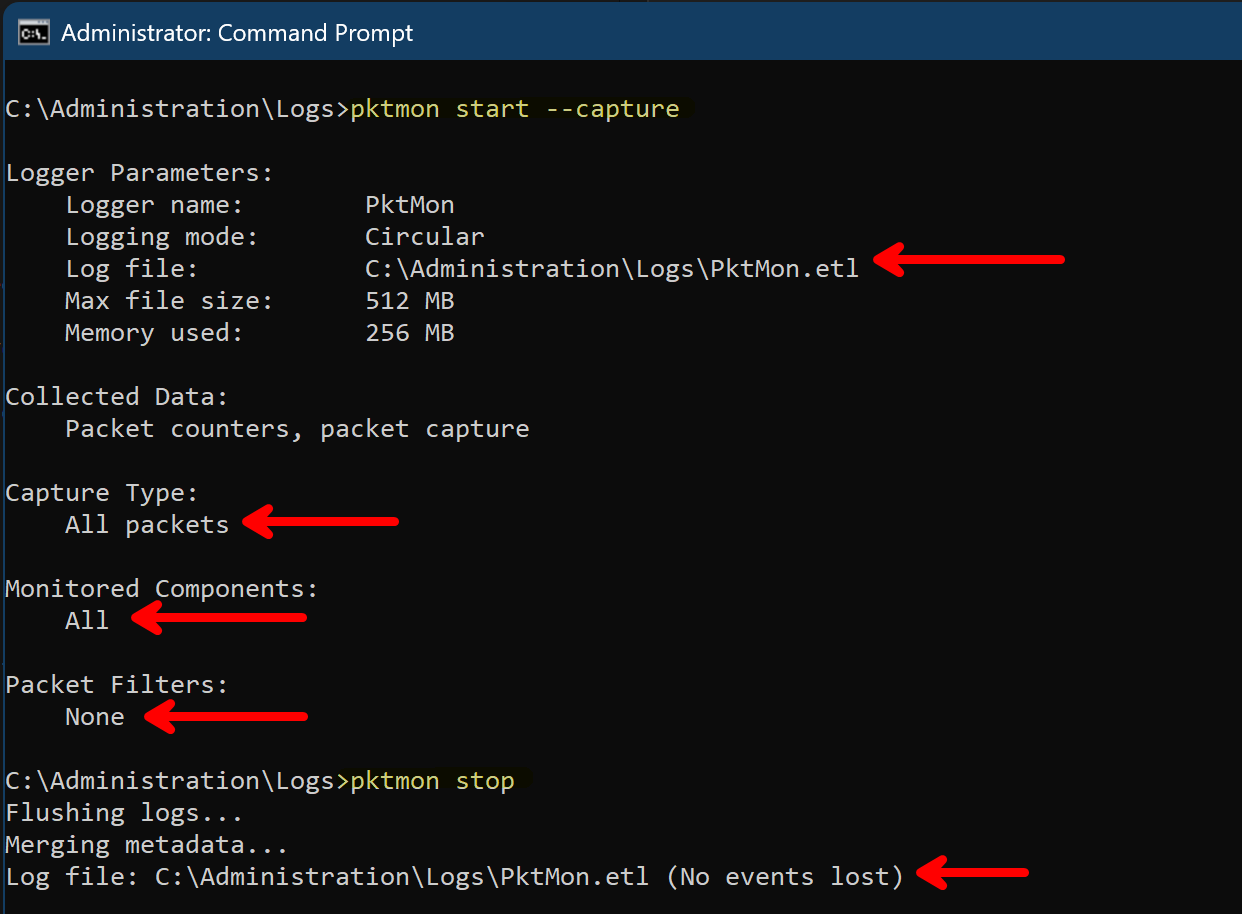Click the Capture Type heading
This screenshot has width=1242, height=914.
[102, 493]
